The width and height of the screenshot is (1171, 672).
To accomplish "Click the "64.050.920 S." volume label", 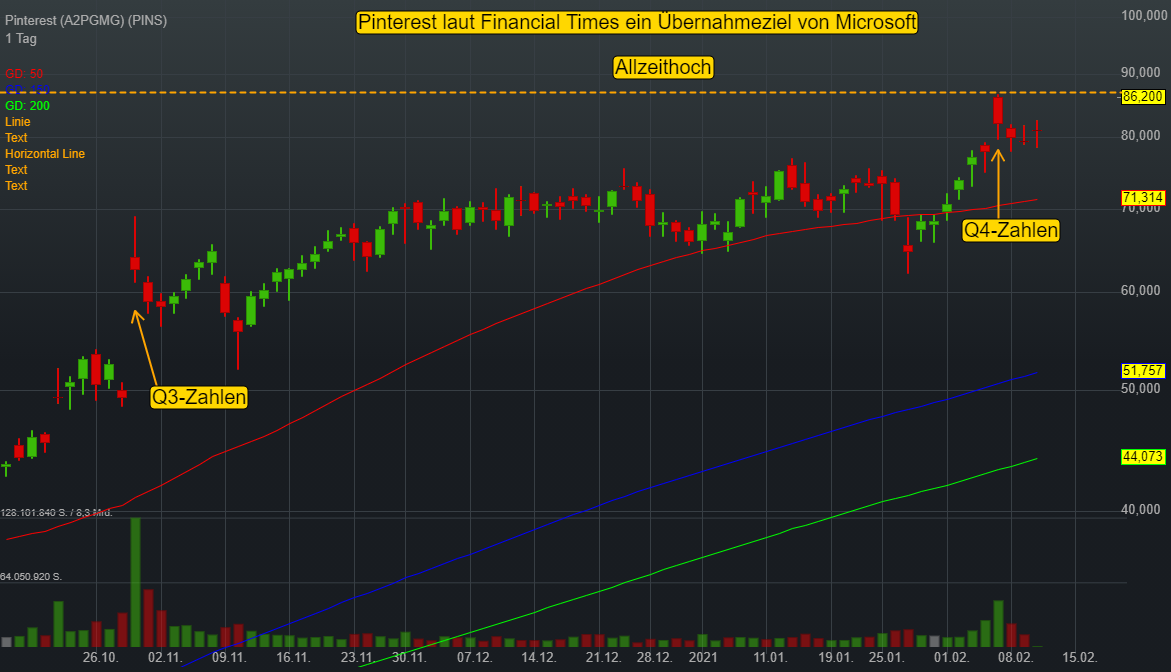I will pos(31,576).
